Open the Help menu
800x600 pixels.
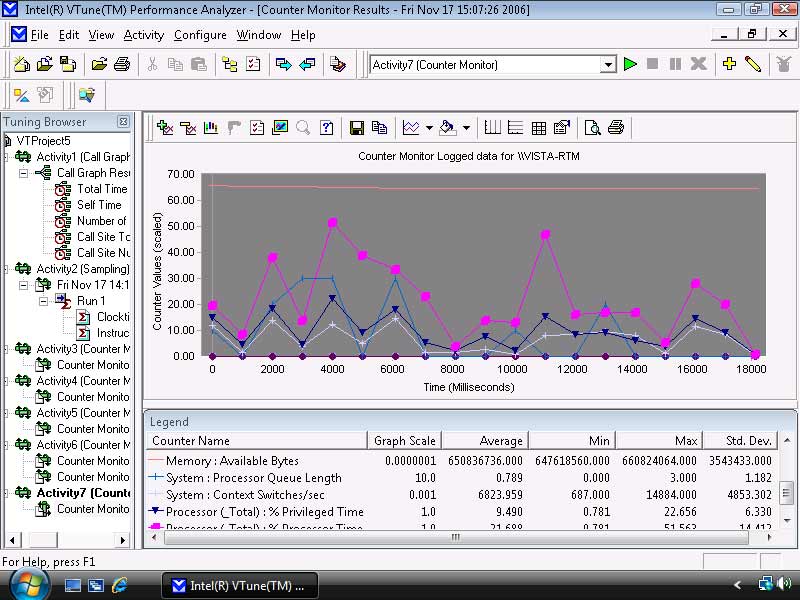click(303, 35)
